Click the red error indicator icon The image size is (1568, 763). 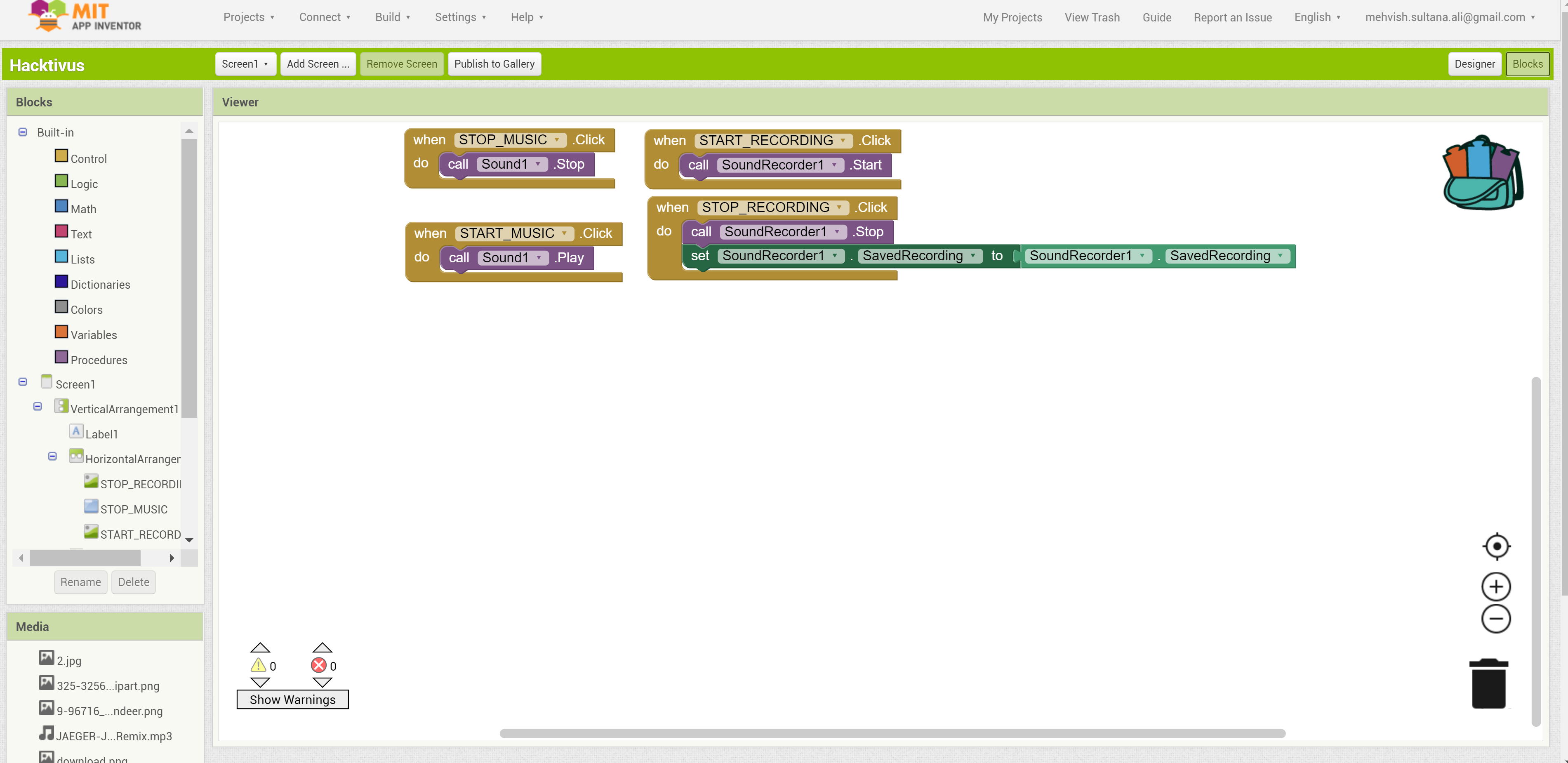click(x=318, y=665)
